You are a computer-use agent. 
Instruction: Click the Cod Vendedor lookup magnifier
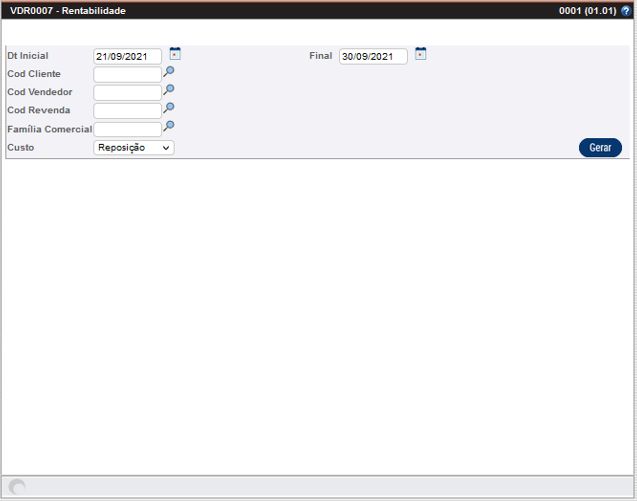coord(169,90)
